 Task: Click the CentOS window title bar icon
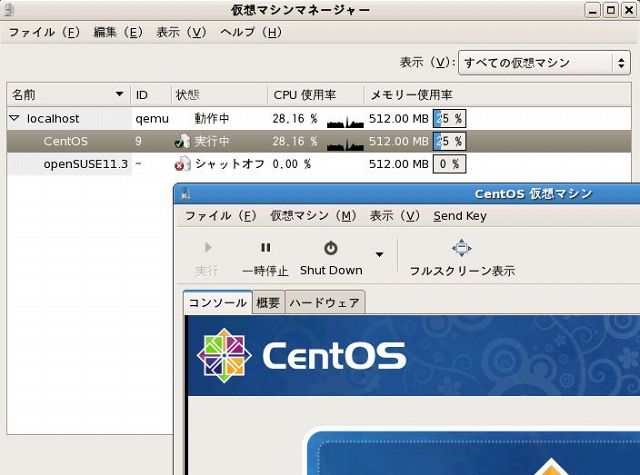tap(186, 193)
